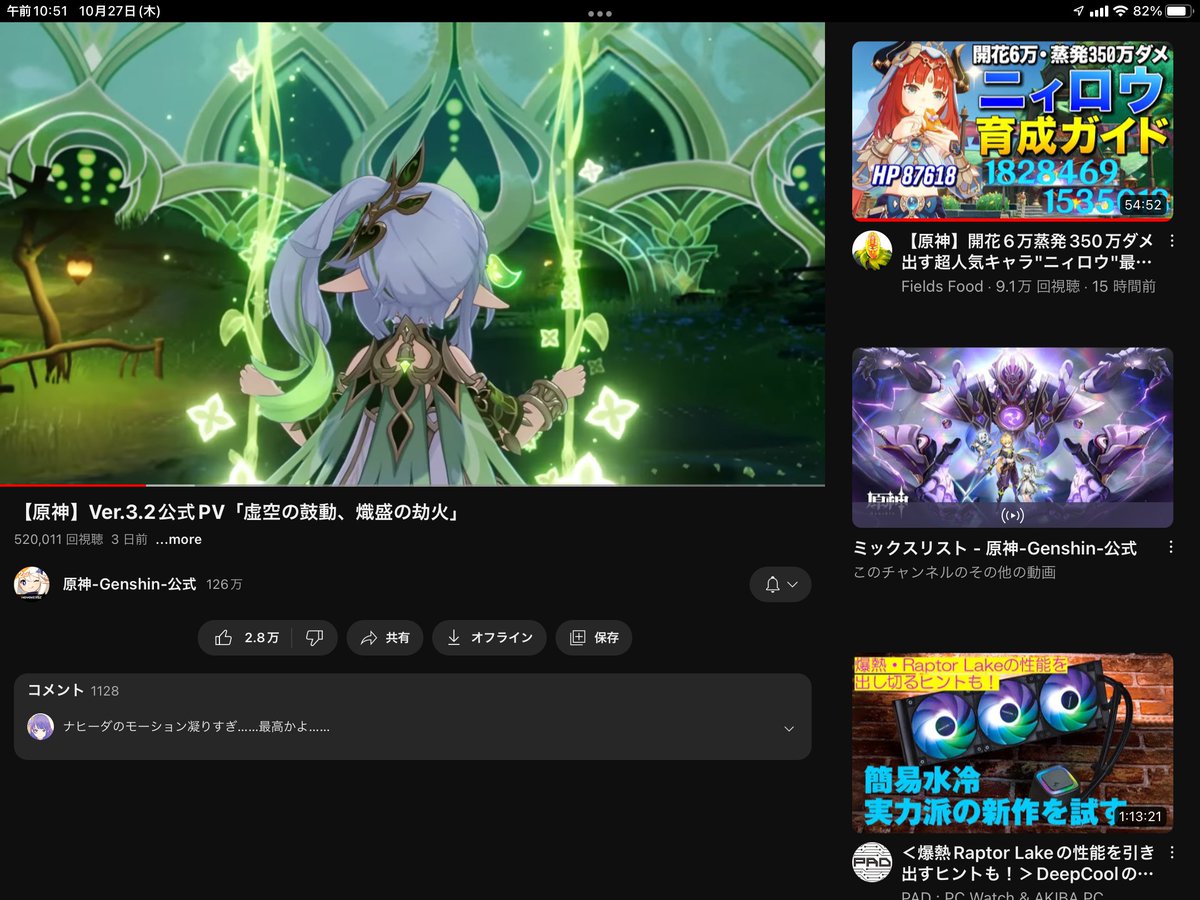Tap the battery icon in status bar
Image resolution: width=1200 pixels, height=900 pixels.
[x=1179, y=11]
